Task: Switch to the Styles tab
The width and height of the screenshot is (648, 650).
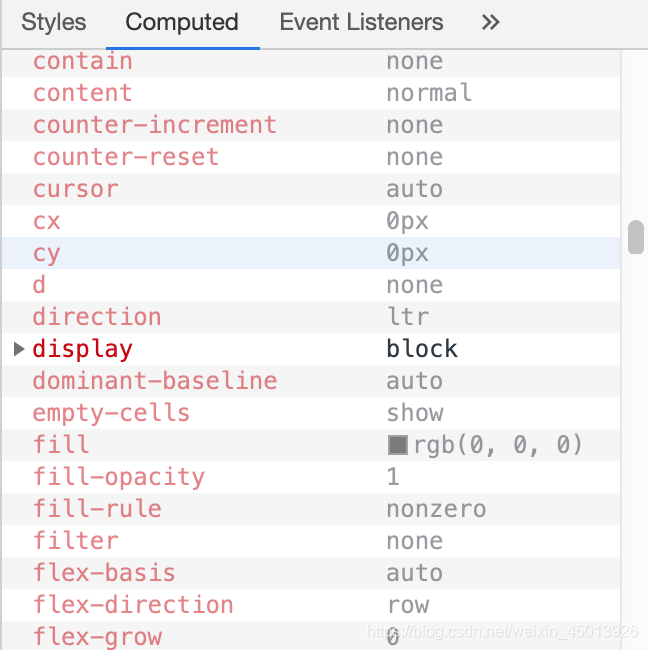Action: pos(54,22)
